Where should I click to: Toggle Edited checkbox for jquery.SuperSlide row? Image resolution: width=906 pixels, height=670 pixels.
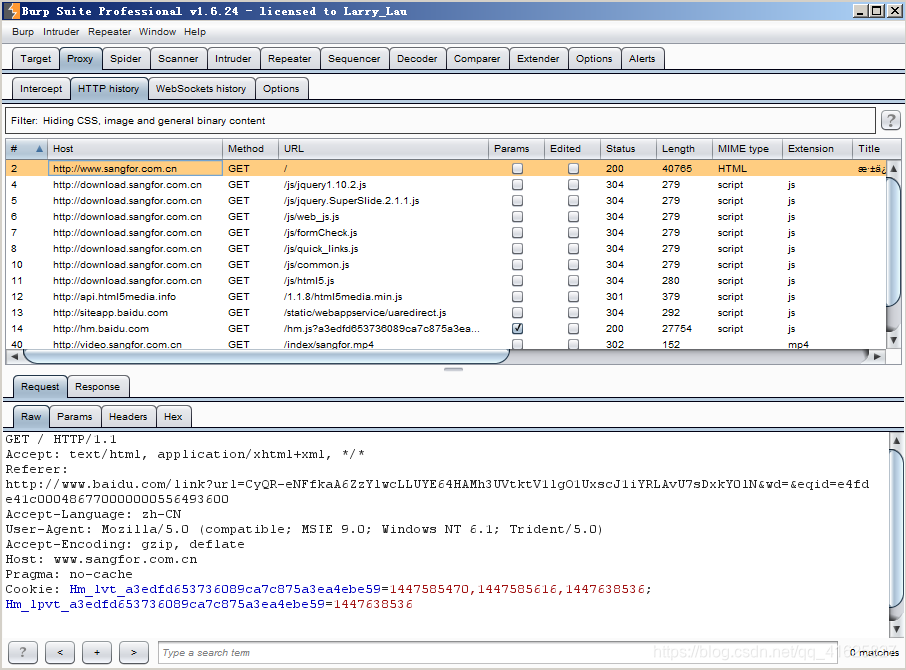click(573, 200)
